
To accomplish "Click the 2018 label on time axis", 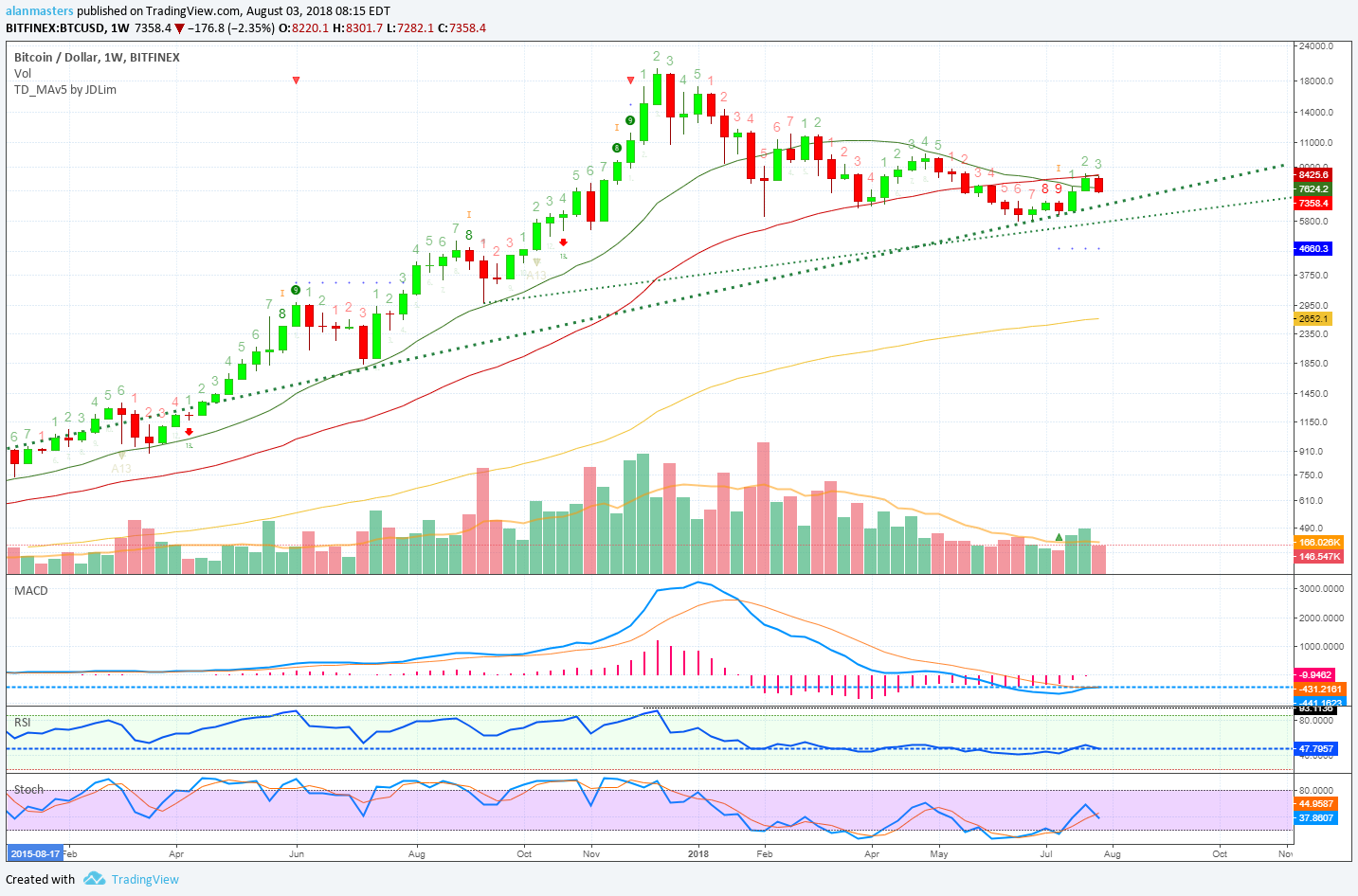I will pos(698,853).
